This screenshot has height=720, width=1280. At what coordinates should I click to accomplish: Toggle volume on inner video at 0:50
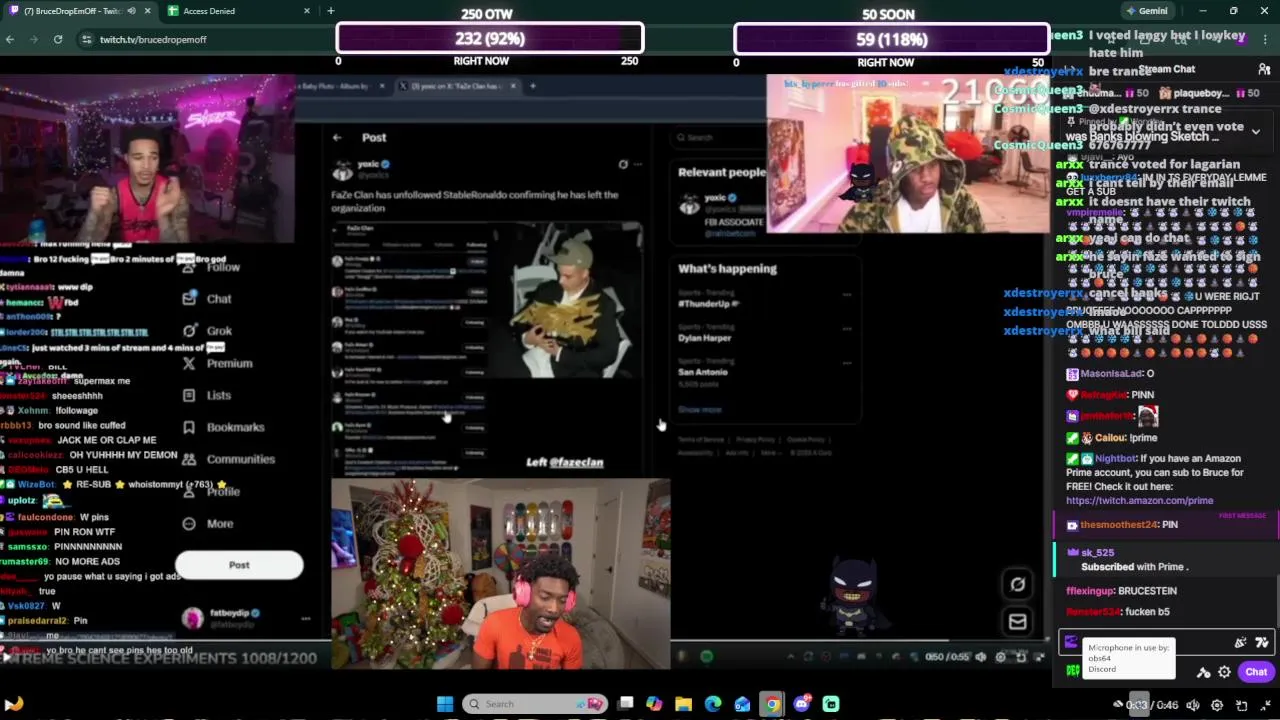(981, 657)
